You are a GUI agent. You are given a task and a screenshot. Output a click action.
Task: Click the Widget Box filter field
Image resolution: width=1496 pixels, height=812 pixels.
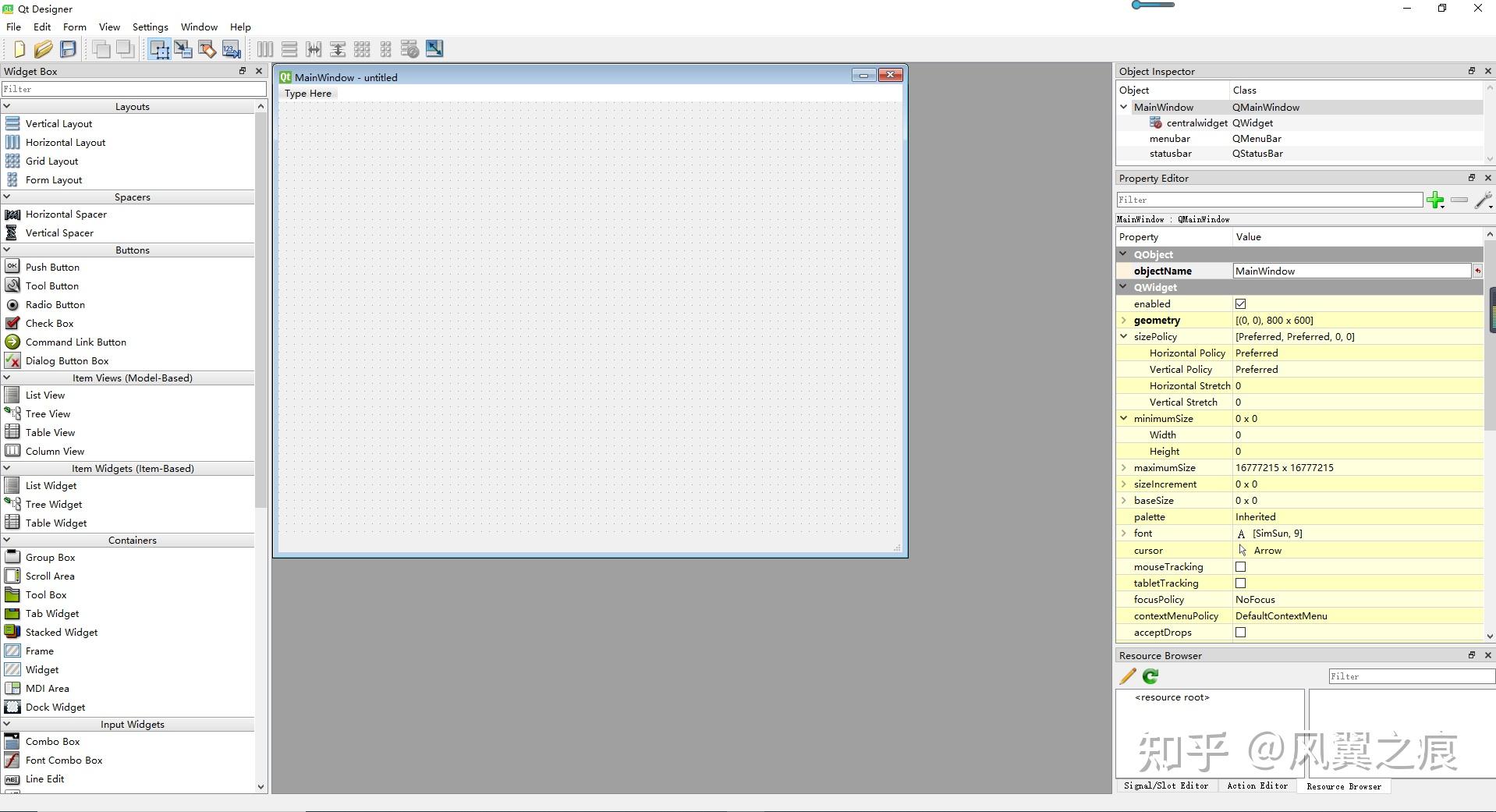tap(134, 89)
